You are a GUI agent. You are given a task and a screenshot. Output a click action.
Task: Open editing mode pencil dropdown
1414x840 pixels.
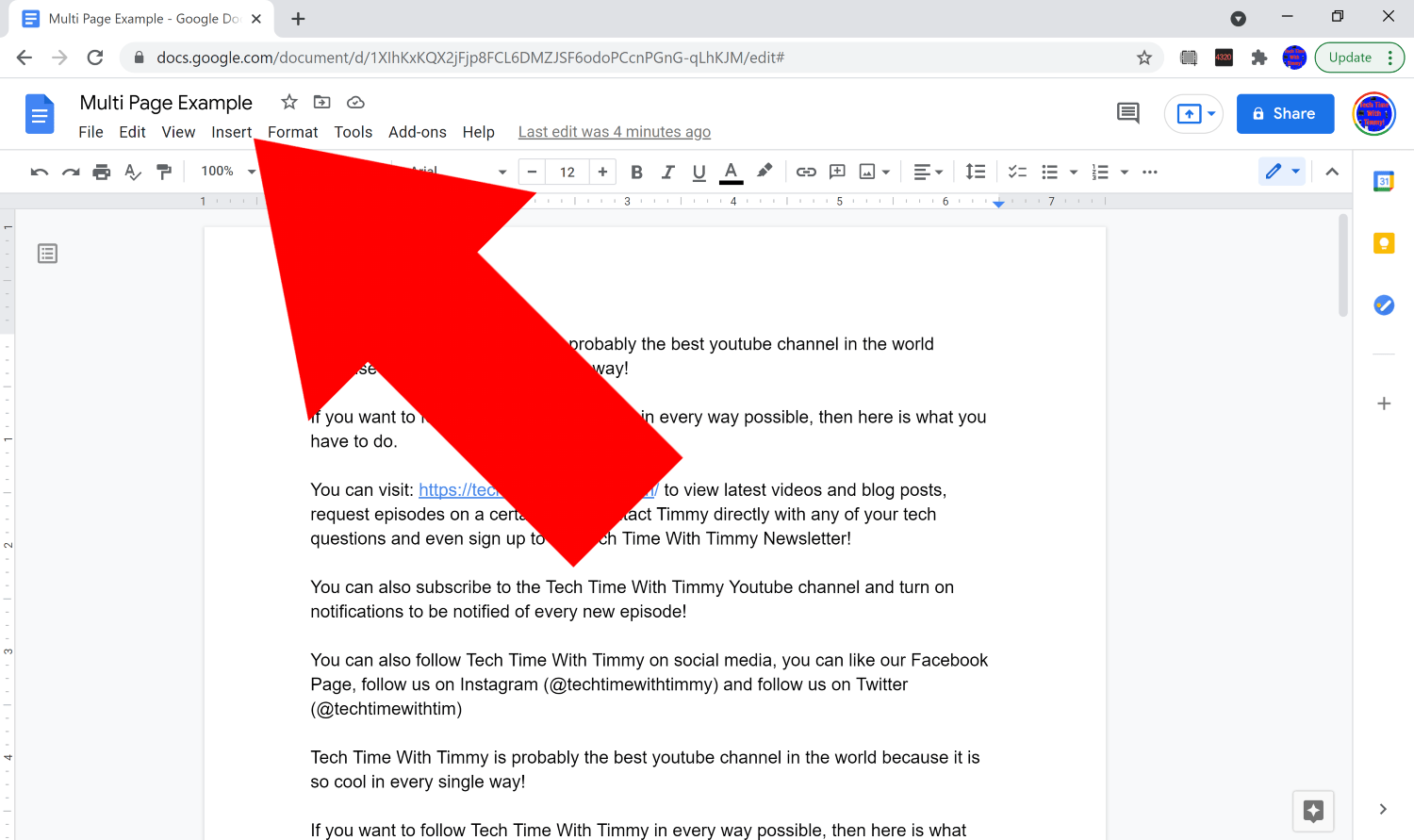click(x=1283, y=171)
